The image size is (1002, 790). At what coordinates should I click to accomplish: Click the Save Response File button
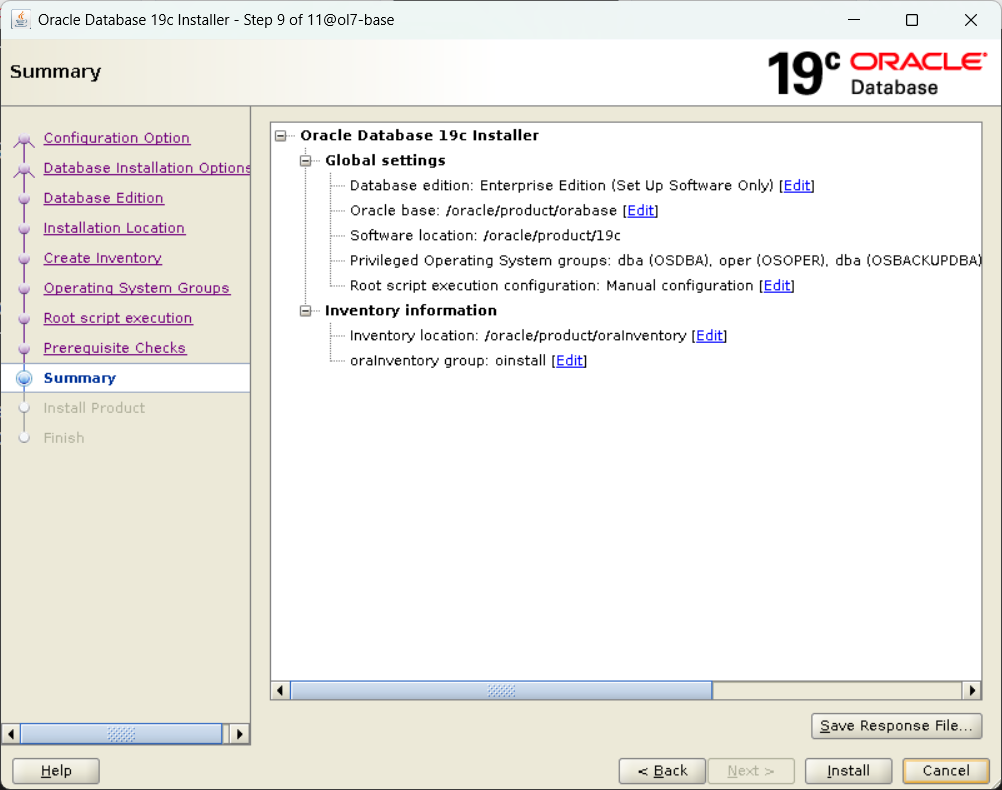click(896, 726)
